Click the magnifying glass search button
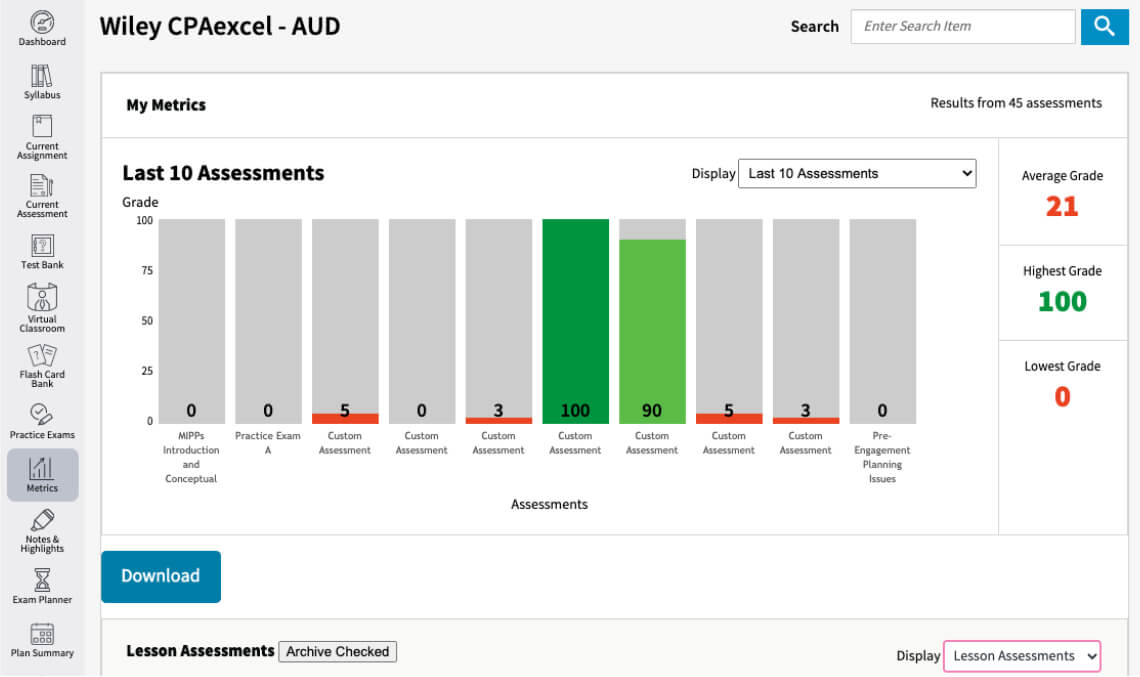The width and height of the screenshot is (1140, 677). 1104,27
